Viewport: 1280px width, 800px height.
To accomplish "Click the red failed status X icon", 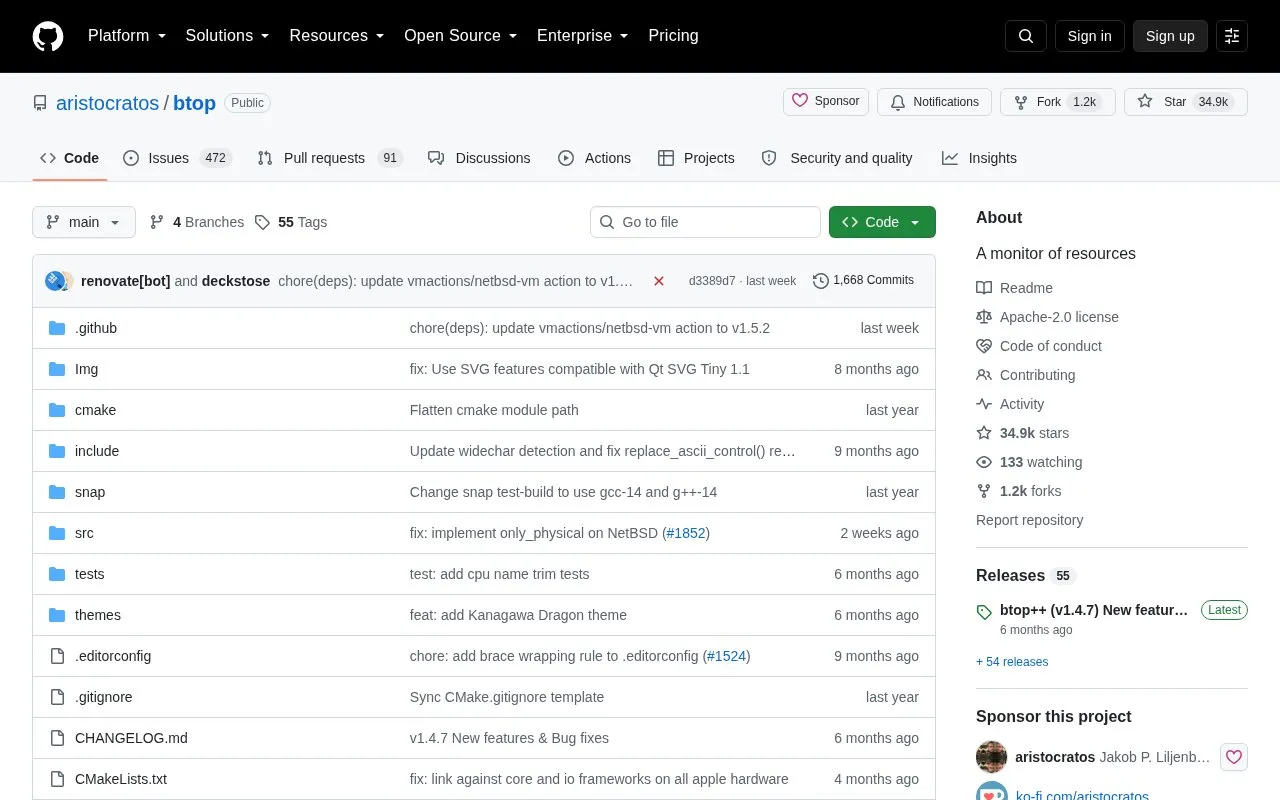I will [x=659, y=281].
